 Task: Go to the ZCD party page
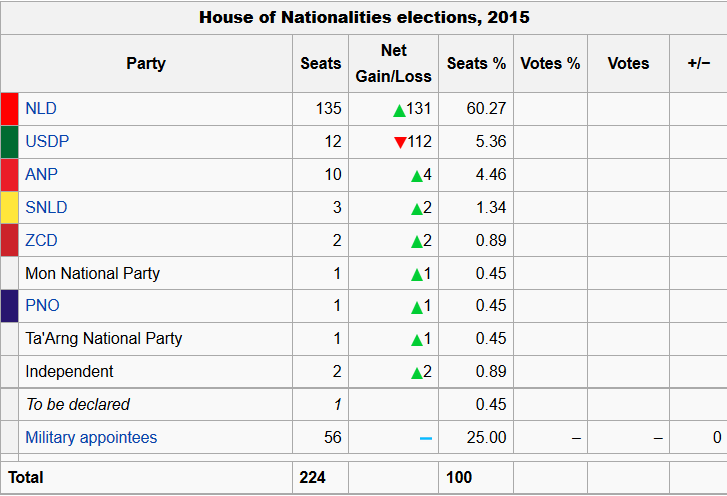point(41,241)
